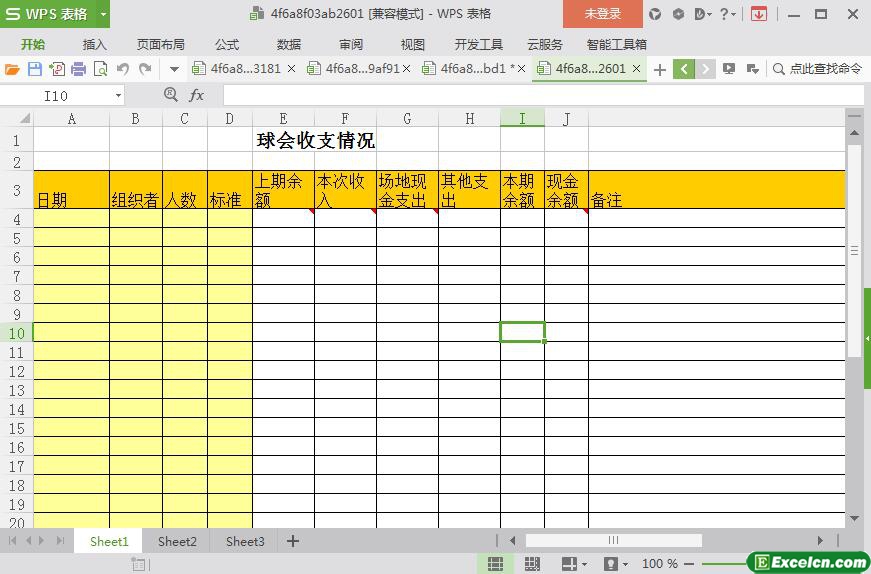
Task: Click the 日期 header cell
Action: click(x=71, y=190)
